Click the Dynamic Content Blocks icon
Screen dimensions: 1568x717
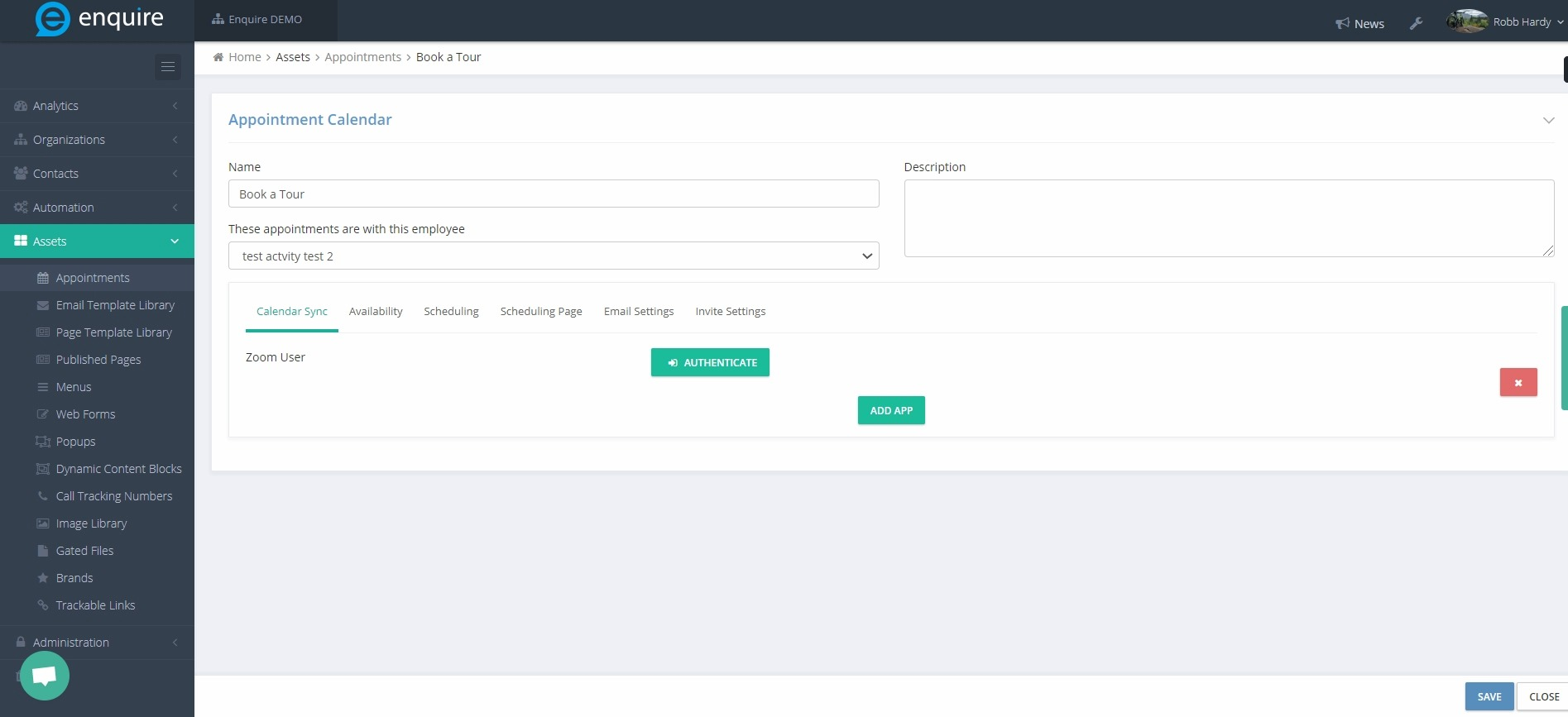click(43, 469)
